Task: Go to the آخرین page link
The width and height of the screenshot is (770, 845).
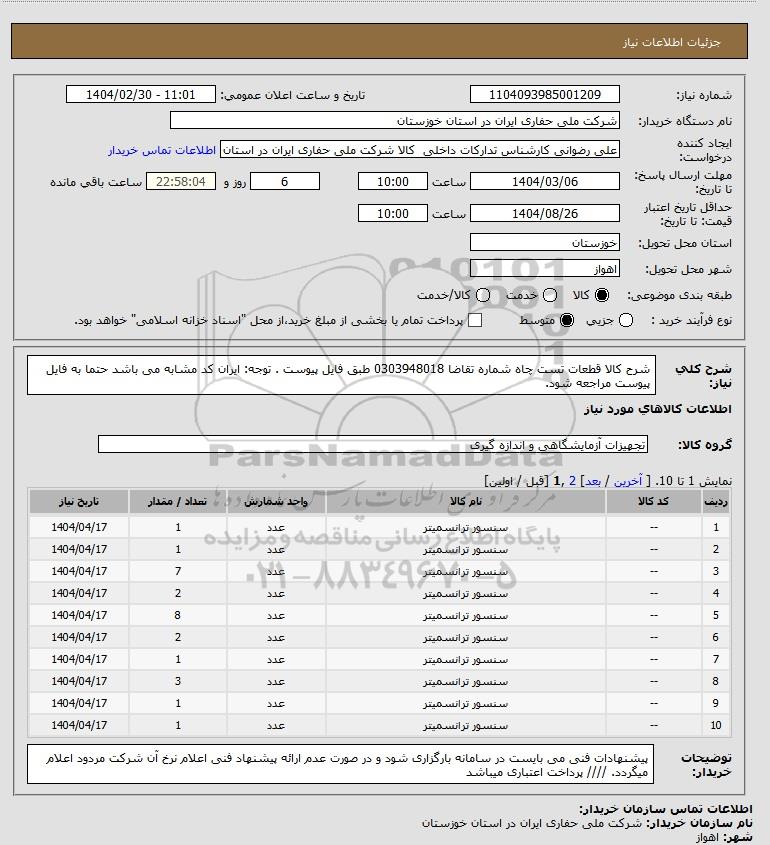Action: point(628,481)
